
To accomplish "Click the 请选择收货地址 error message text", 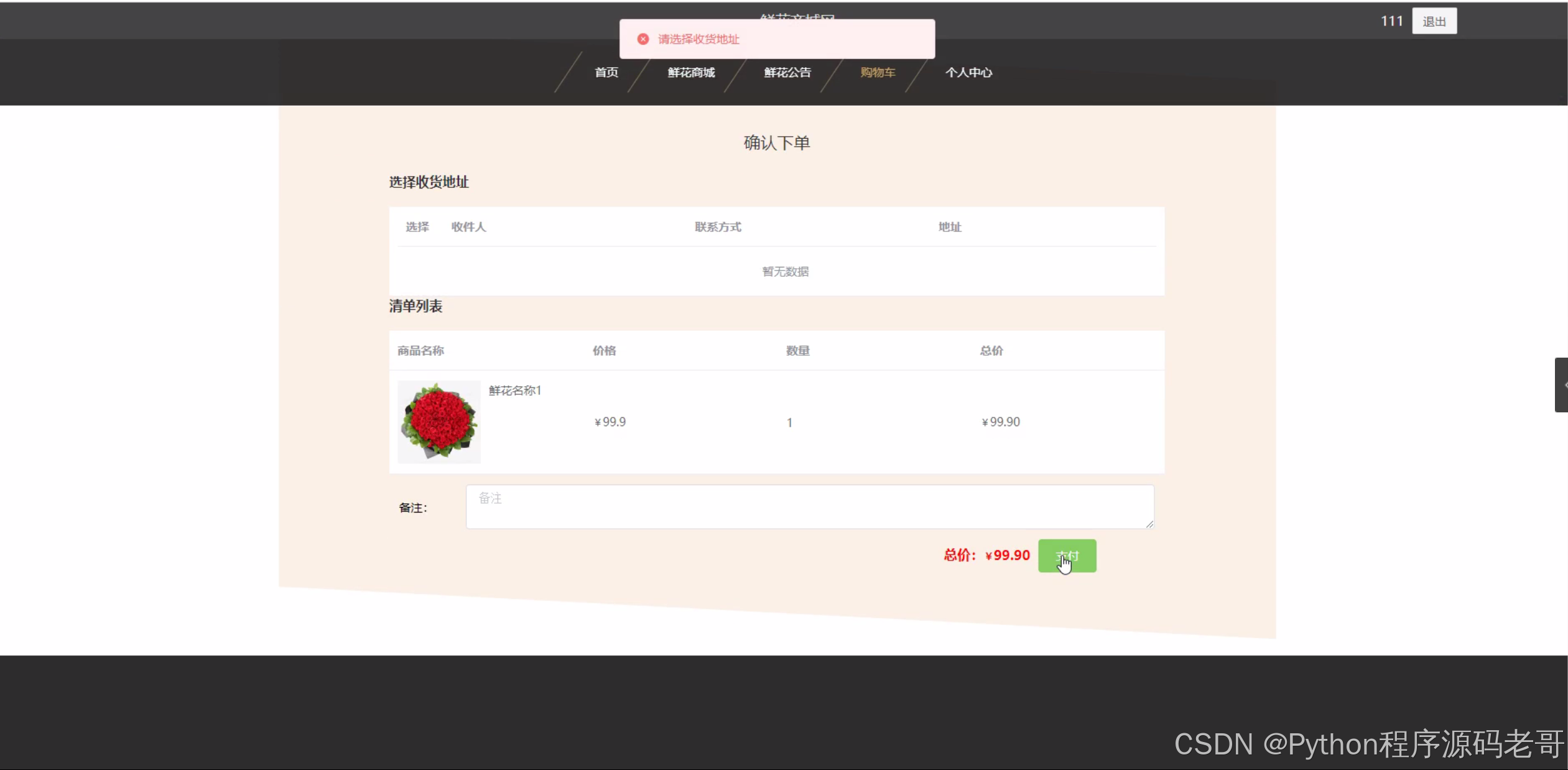I will [698, 39].
